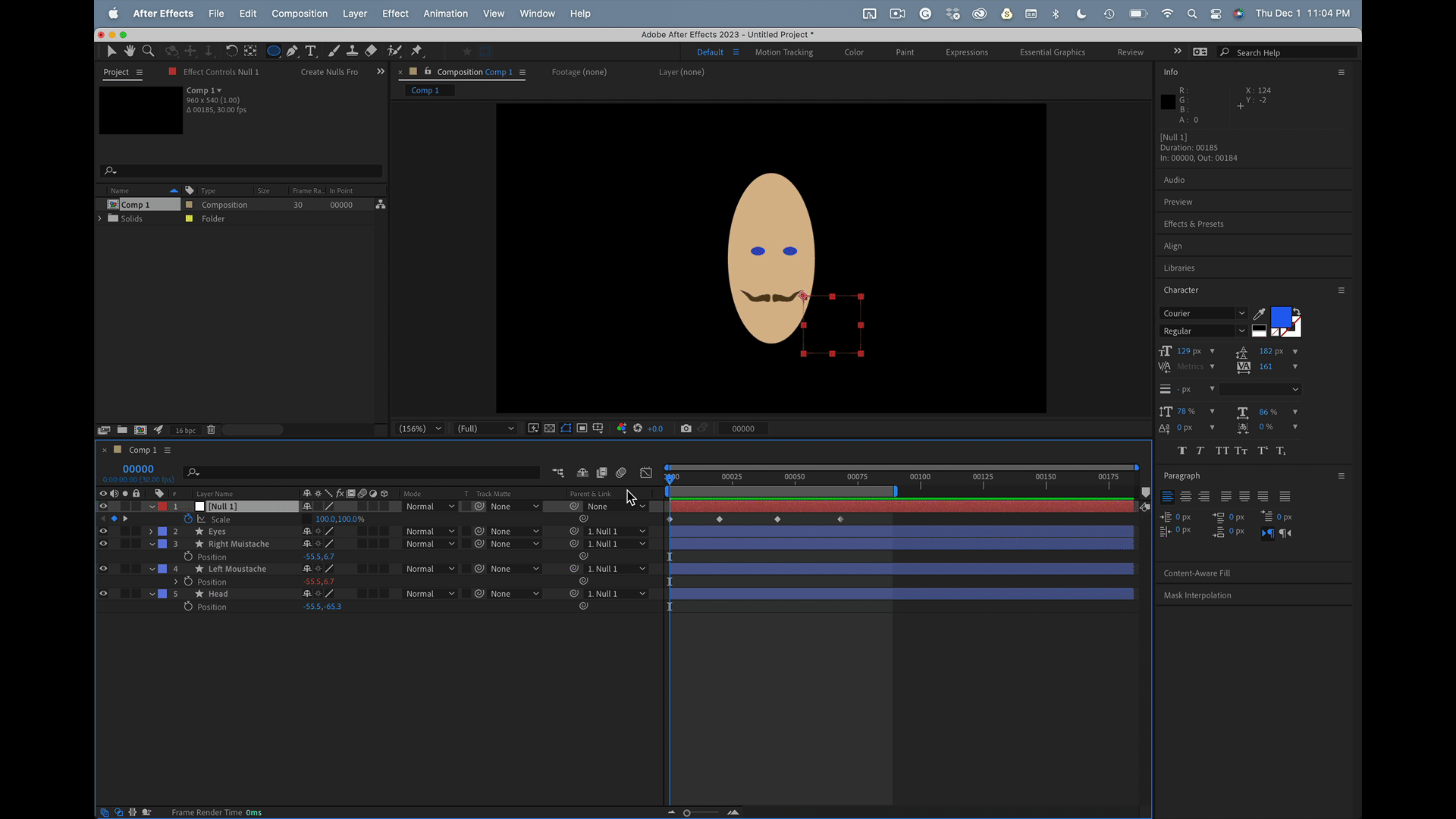Open the Effects & Presets panel

[x=1194, y=224]
